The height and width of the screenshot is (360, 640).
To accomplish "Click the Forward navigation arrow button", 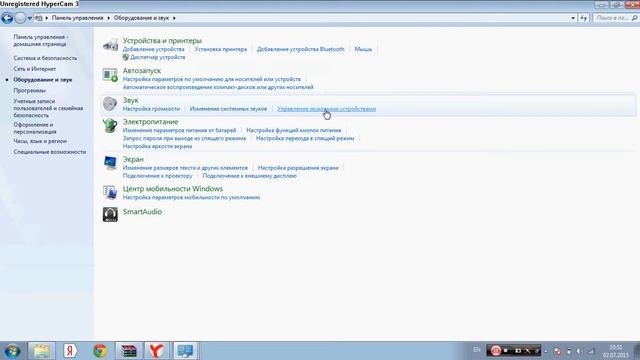I will coord(20,18).
